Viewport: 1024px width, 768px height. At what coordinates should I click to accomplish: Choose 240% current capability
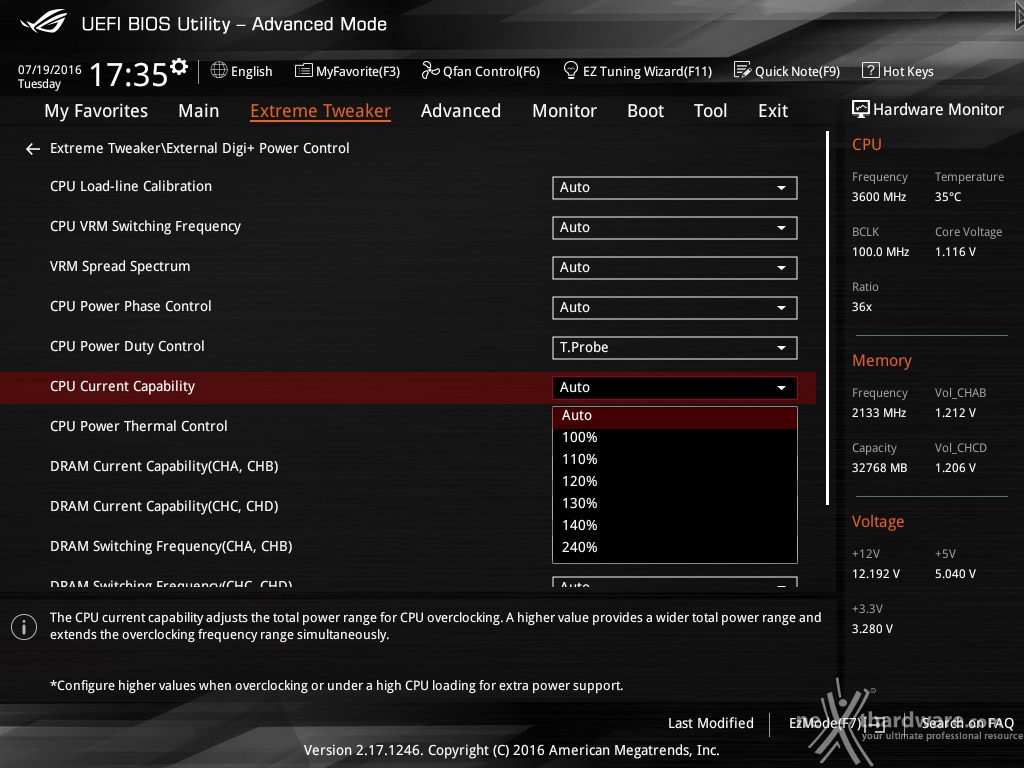675,547
